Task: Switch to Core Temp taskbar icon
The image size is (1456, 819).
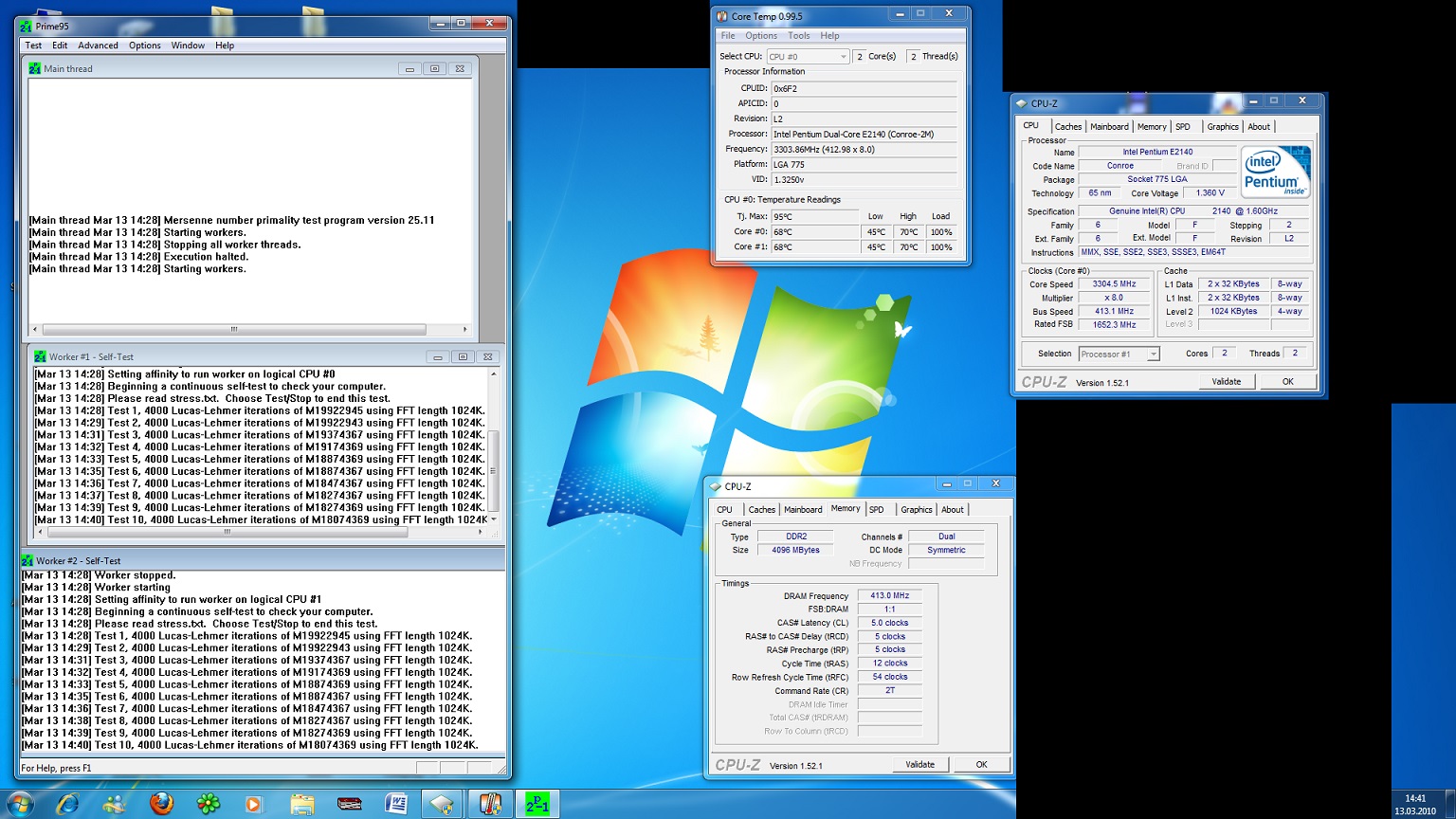Action: pos(490,804)
